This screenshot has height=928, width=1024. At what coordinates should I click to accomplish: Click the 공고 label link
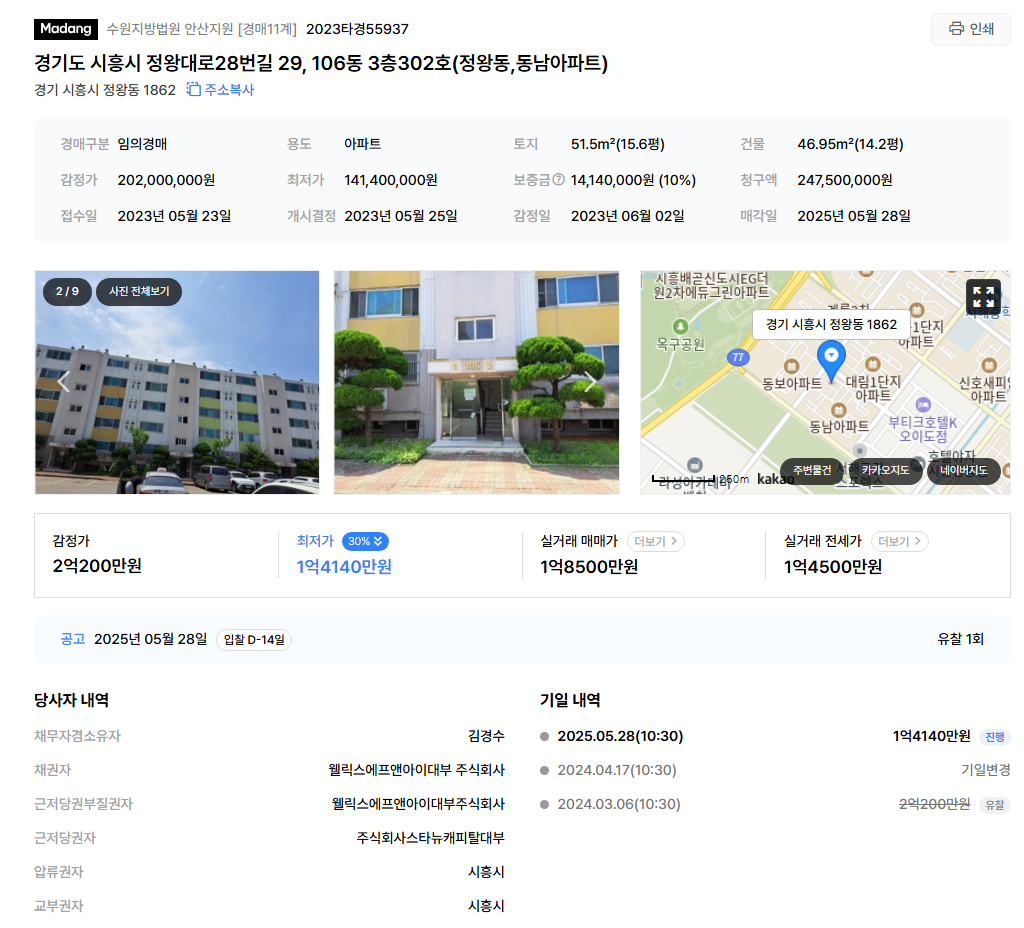(72, 639)
